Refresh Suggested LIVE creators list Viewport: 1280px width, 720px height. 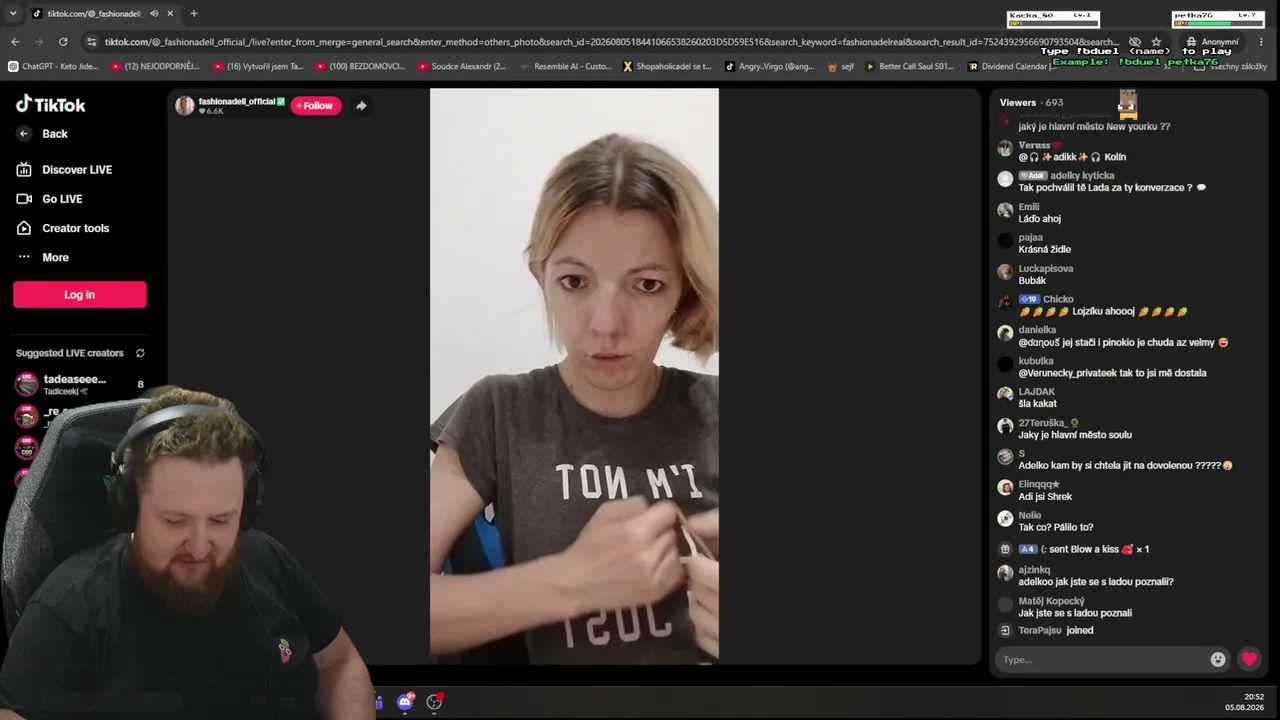[x=140, y=353]
